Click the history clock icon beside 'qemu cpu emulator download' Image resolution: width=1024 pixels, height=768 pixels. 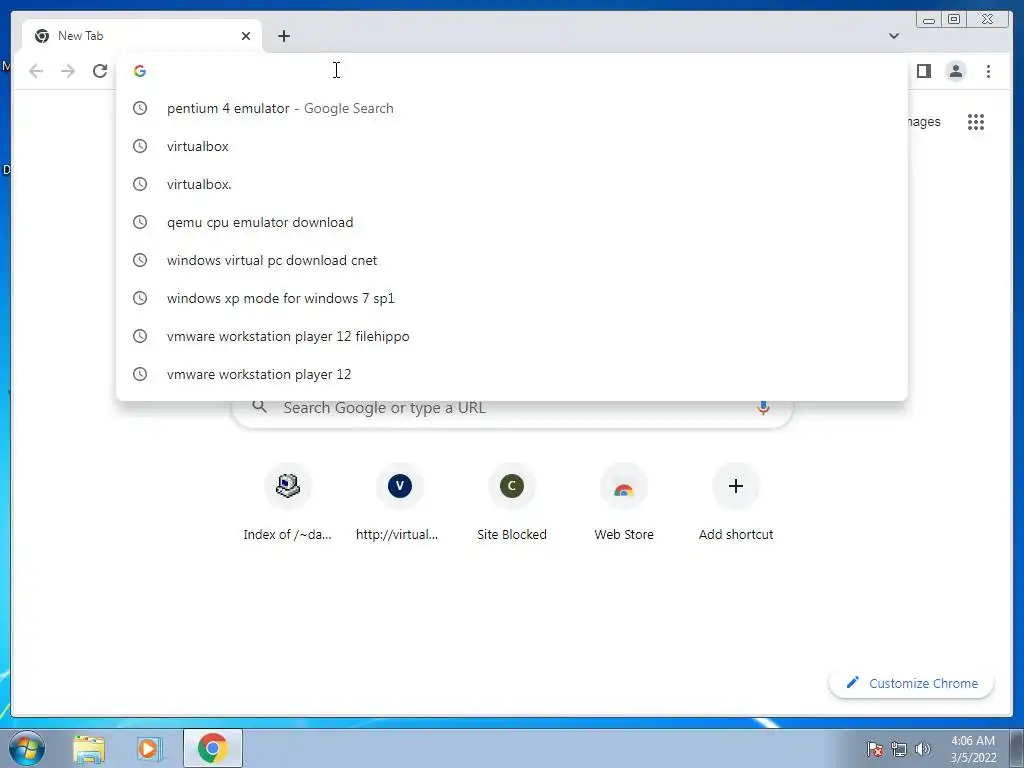(x=140, y=222)
